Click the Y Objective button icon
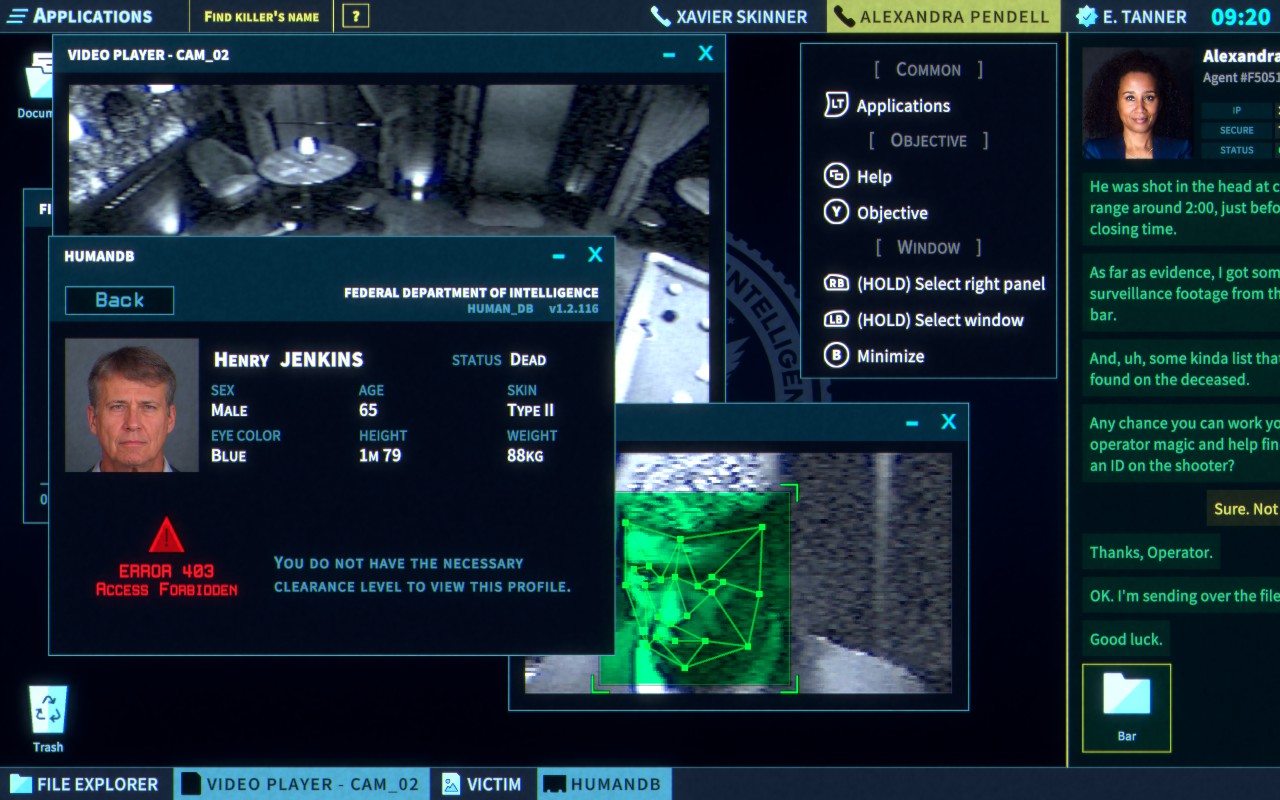Screen dimensions: 1280x800 (836, 212)
